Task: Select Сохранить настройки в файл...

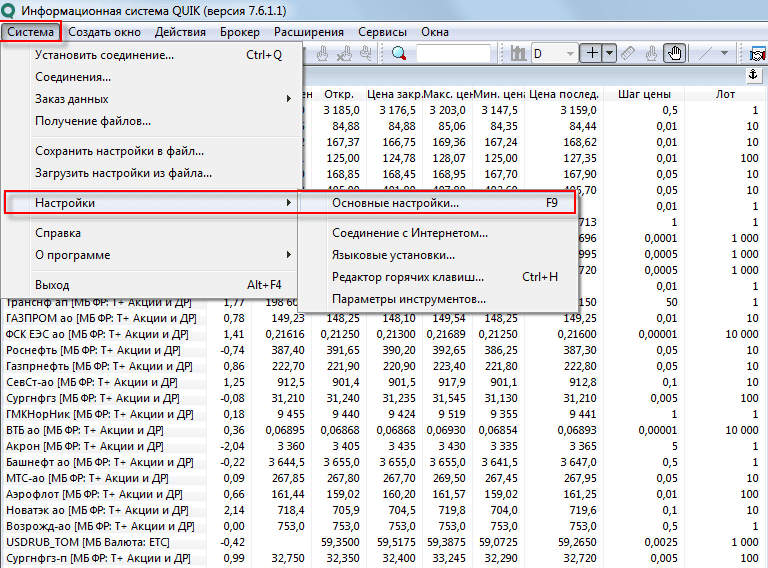Action: (x=152, y=151)
